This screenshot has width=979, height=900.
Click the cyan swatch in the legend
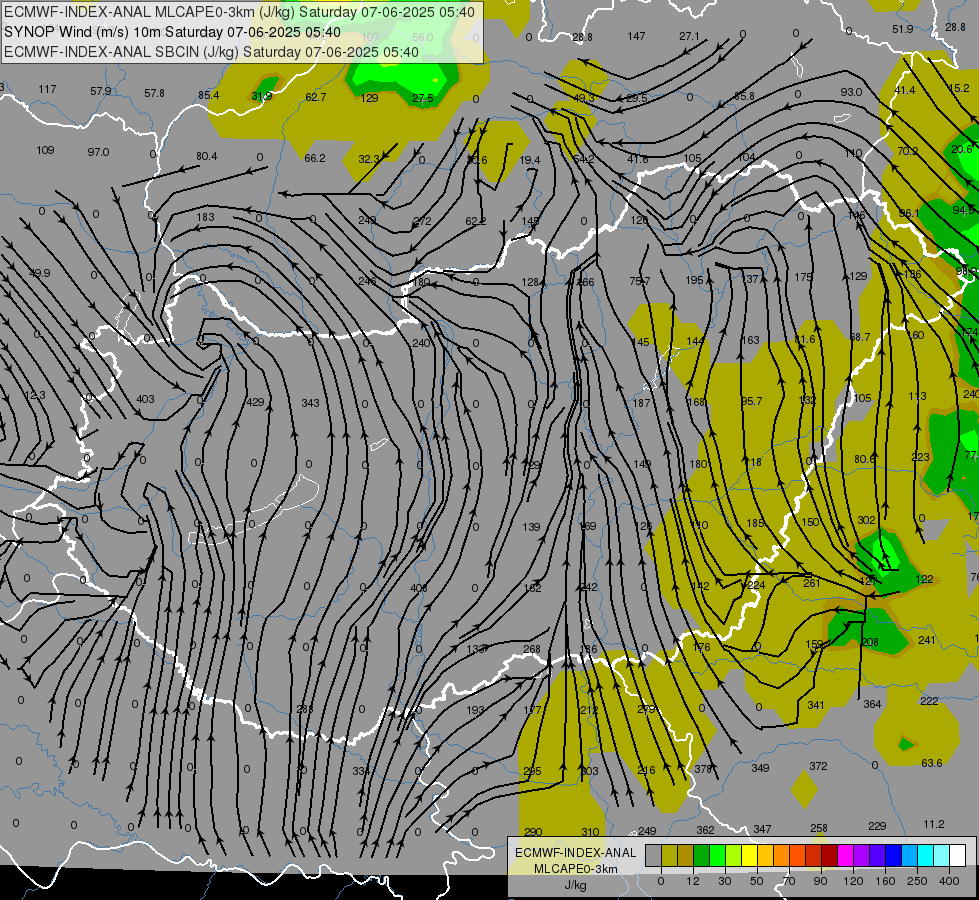925,855
